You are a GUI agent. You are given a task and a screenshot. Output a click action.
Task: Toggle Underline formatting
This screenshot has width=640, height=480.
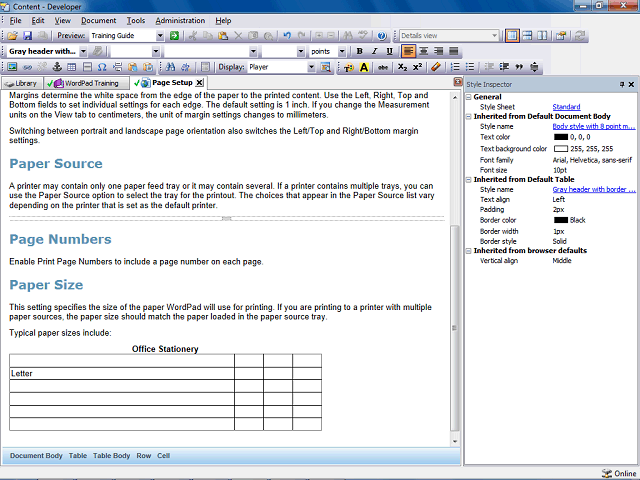click(389, 51)
